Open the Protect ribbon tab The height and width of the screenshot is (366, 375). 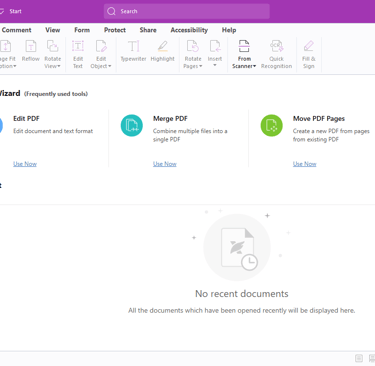click(x=115, y=30)
